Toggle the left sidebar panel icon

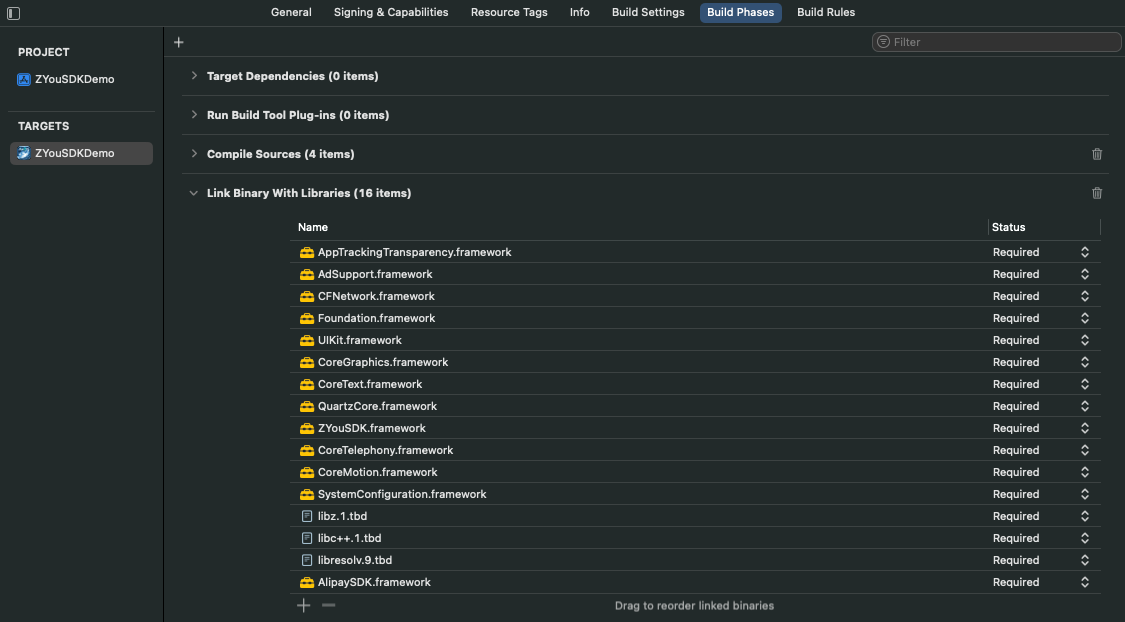13,13
